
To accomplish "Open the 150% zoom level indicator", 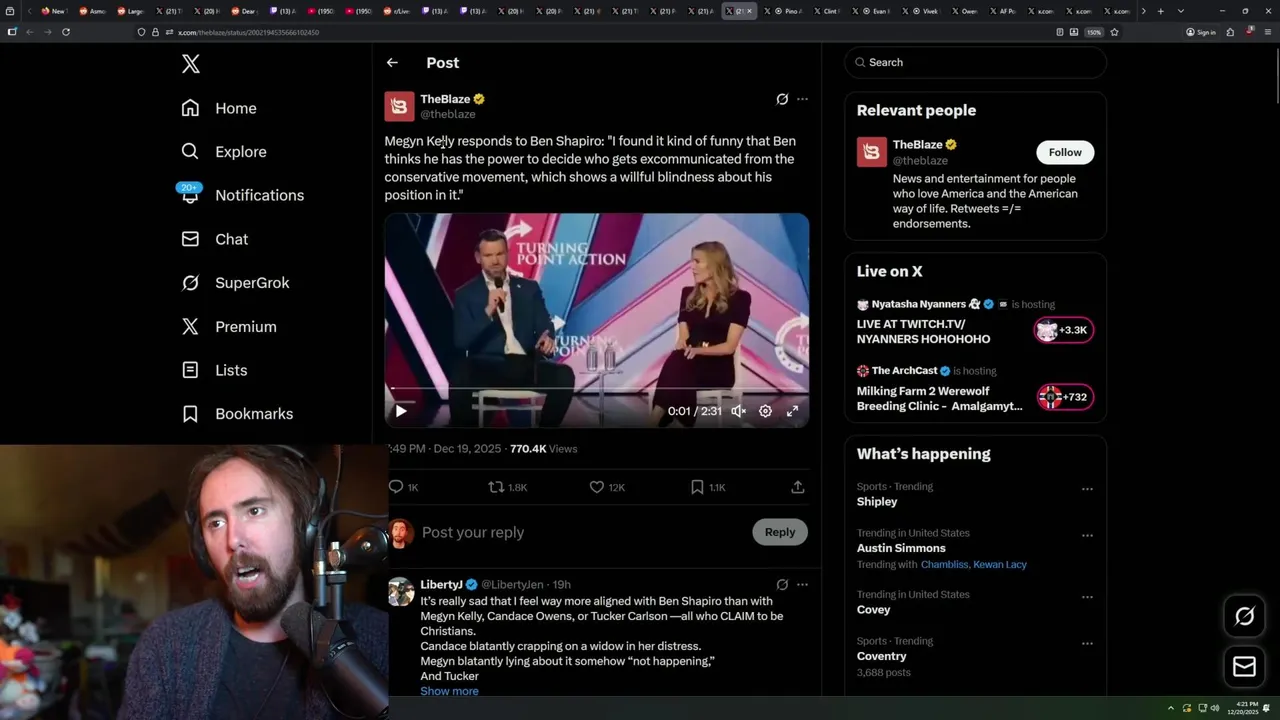I will [x=1094, y=32].
